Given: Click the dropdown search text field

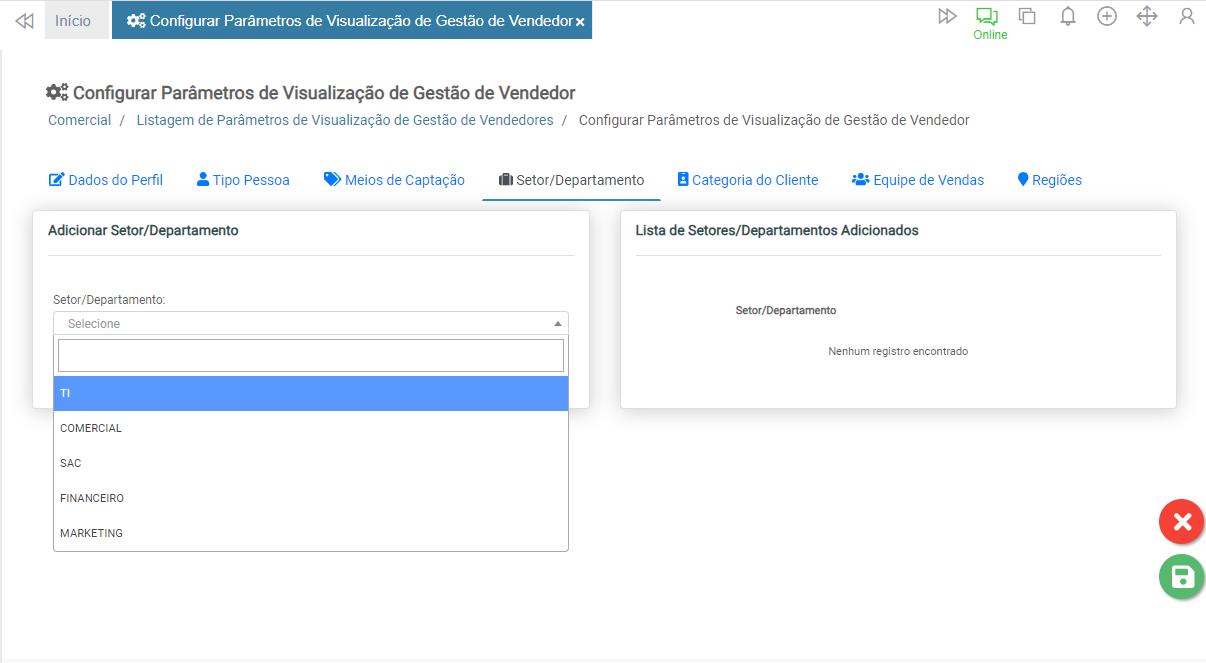Looking at the screenshot, I should click(x=310, y=355).
